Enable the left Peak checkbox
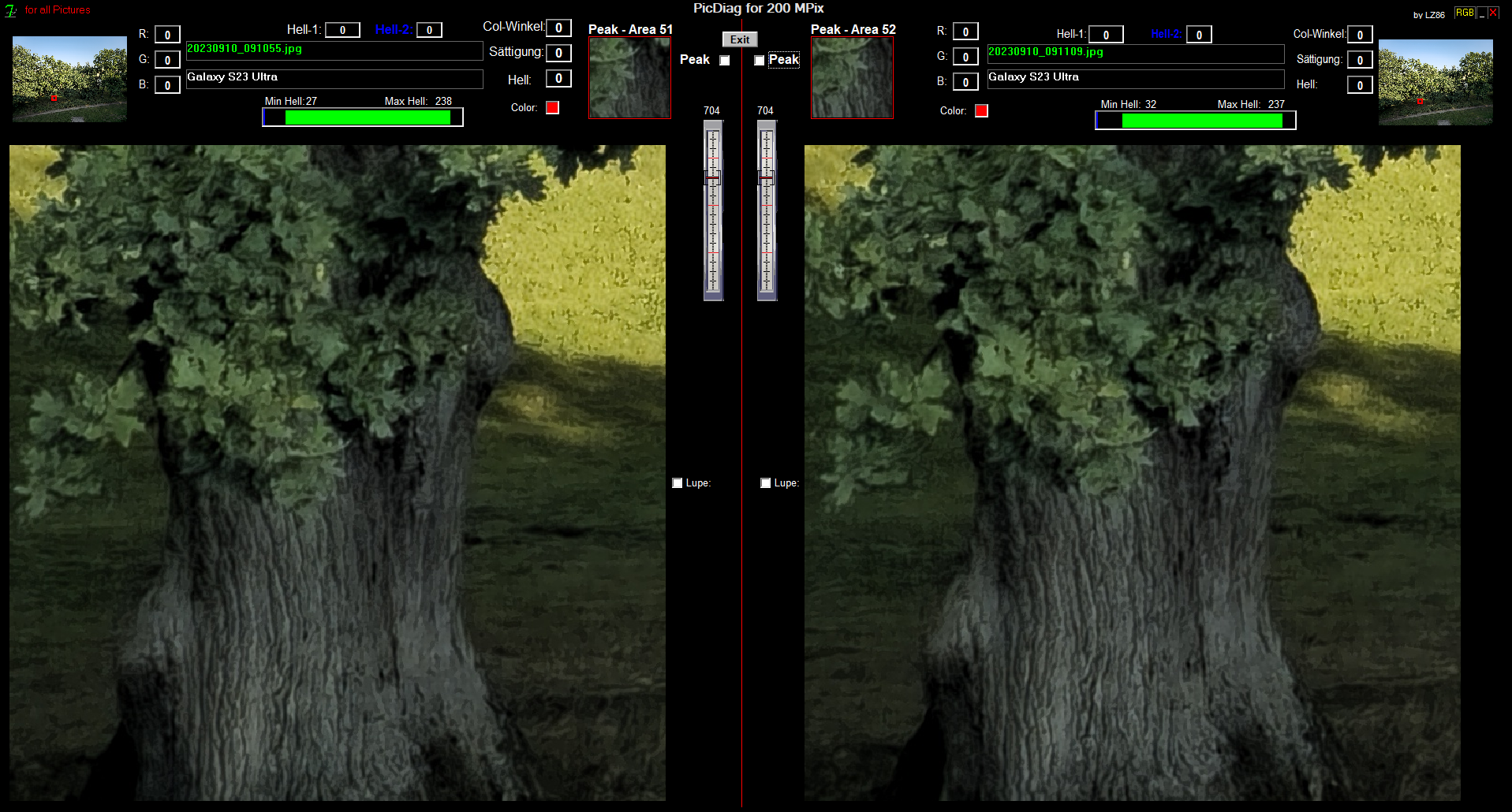The height and width of the screenshot is (812, 1512). [x=725, y=61]
